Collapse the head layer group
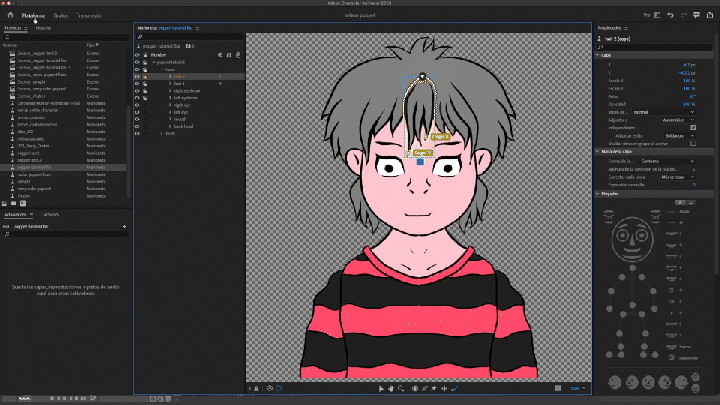720x405 pixels. (160, 69)
